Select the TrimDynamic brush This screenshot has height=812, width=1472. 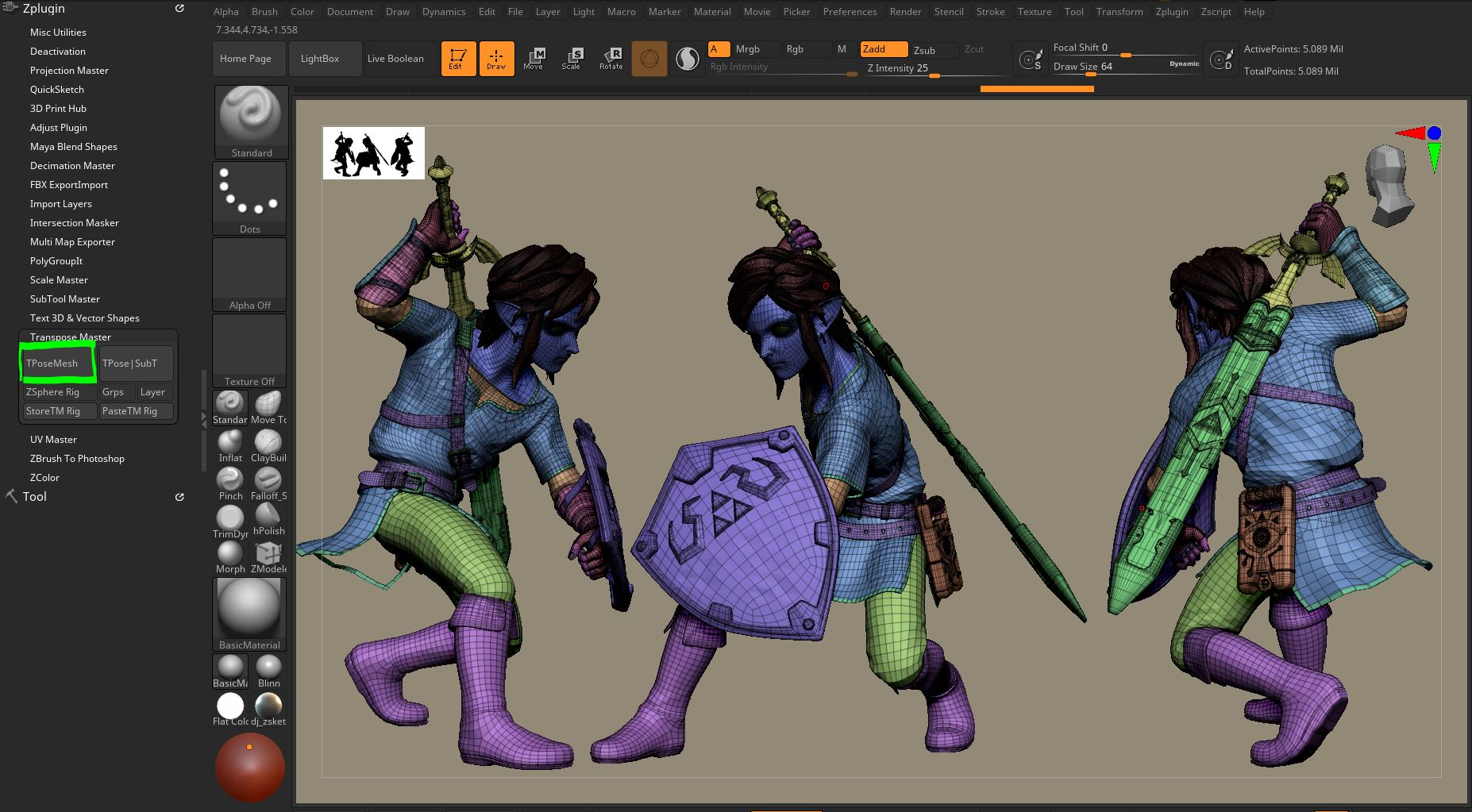[230, 521]
